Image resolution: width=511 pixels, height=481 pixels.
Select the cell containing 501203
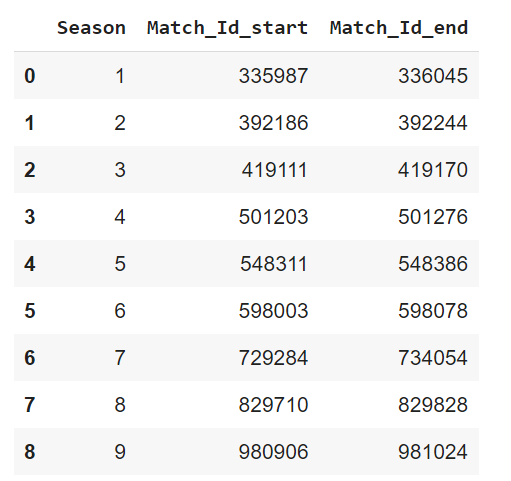(273, 217)
